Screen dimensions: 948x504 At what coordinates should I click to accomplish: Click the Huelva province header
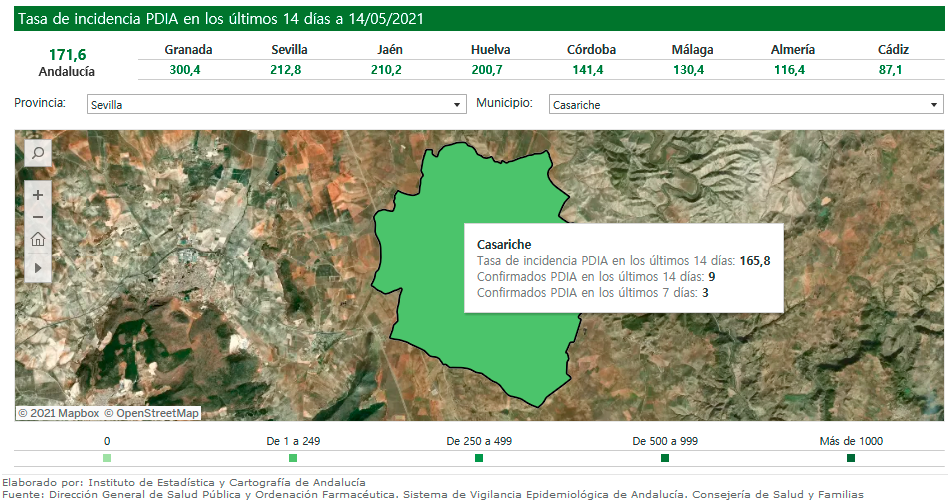click(x=491, y=50)
